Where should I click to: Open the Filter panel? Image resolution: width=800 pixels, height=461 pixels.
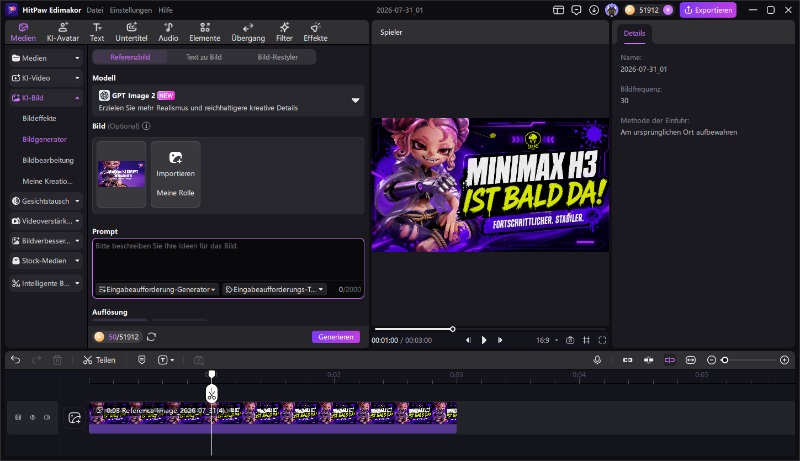284,32
